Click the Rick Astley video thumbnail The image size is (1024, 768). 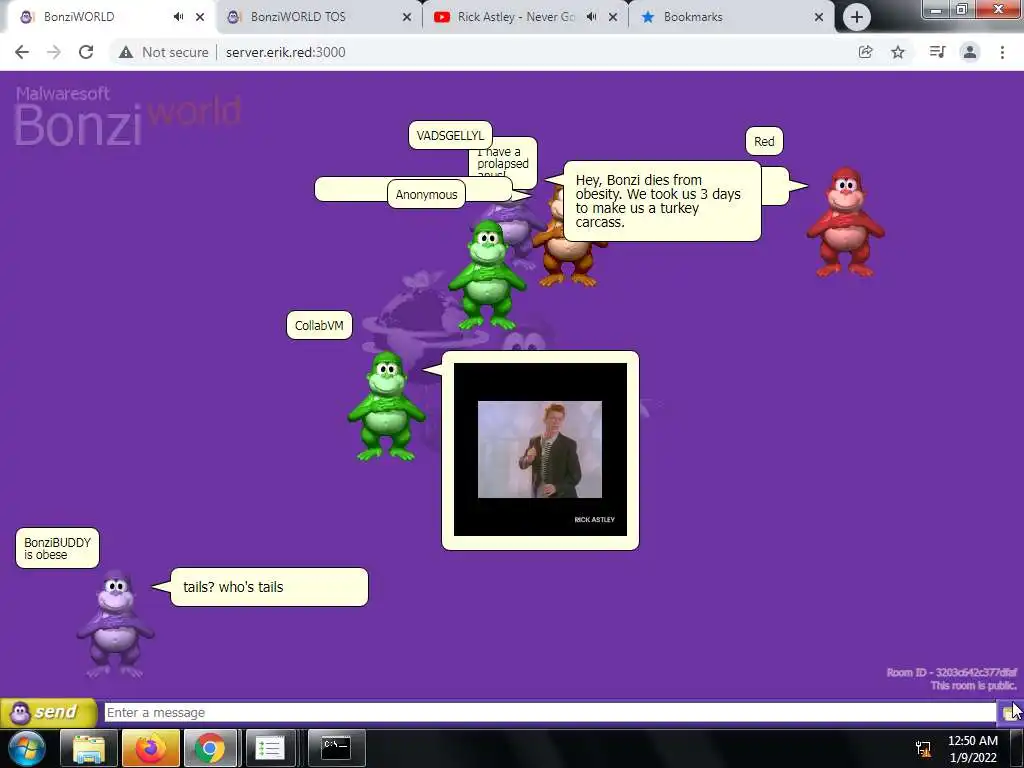[540, 449]
